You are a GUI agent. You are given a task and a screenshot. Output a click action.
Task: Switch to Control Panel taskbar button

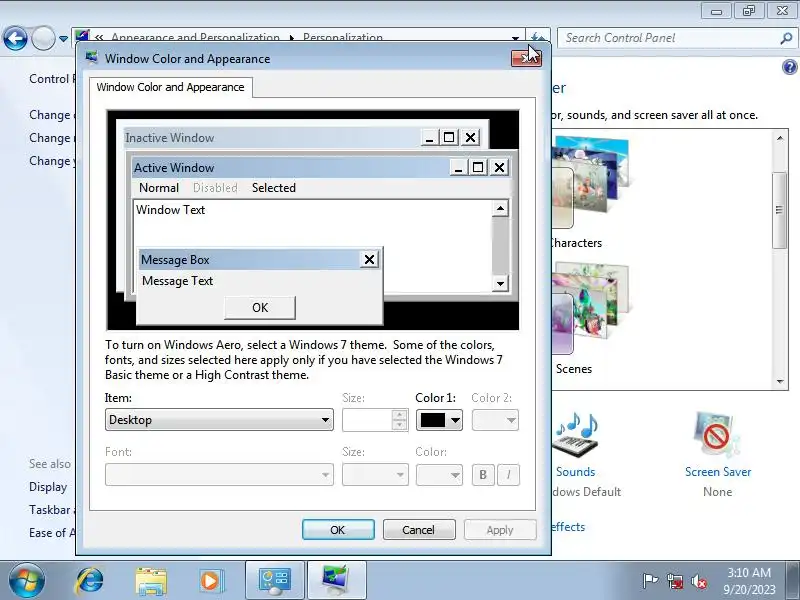click(275, 581)
